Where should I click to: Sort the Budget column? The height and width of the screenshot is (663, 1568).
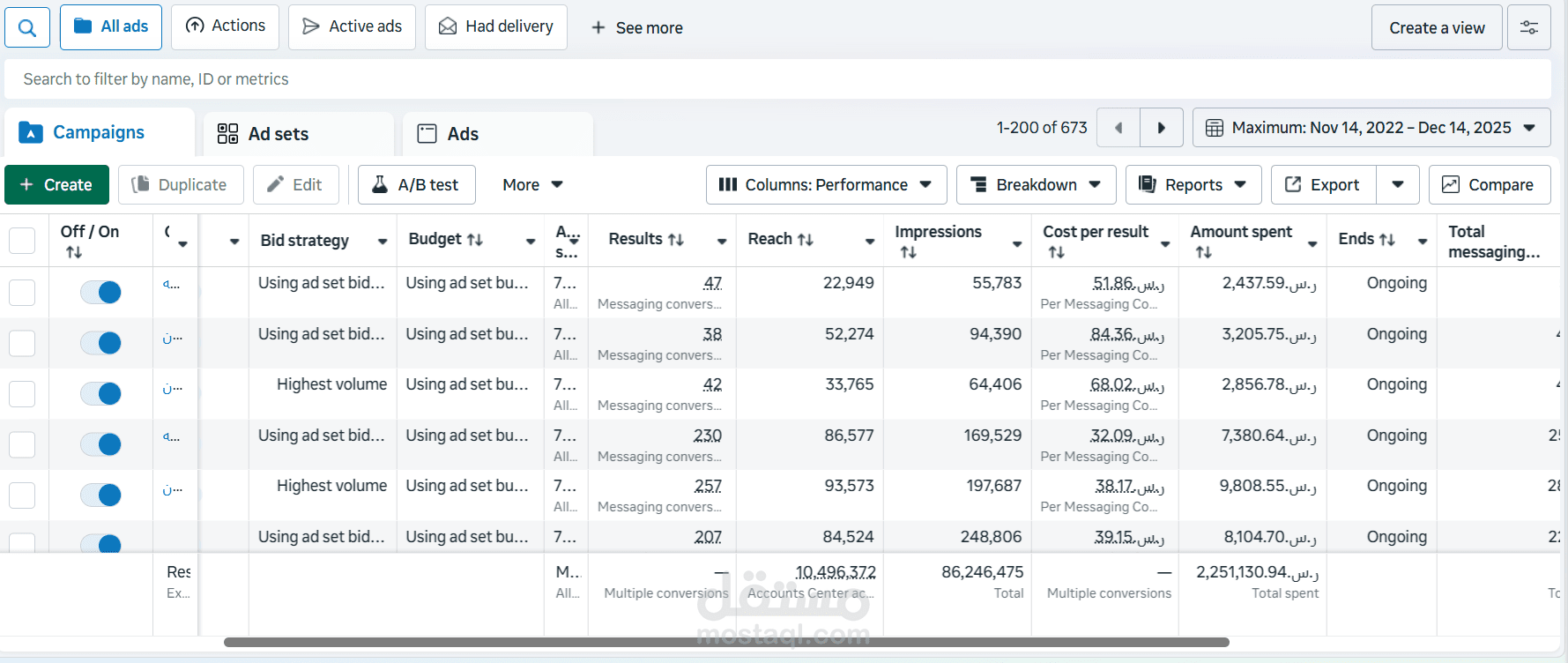click(475, 240)
